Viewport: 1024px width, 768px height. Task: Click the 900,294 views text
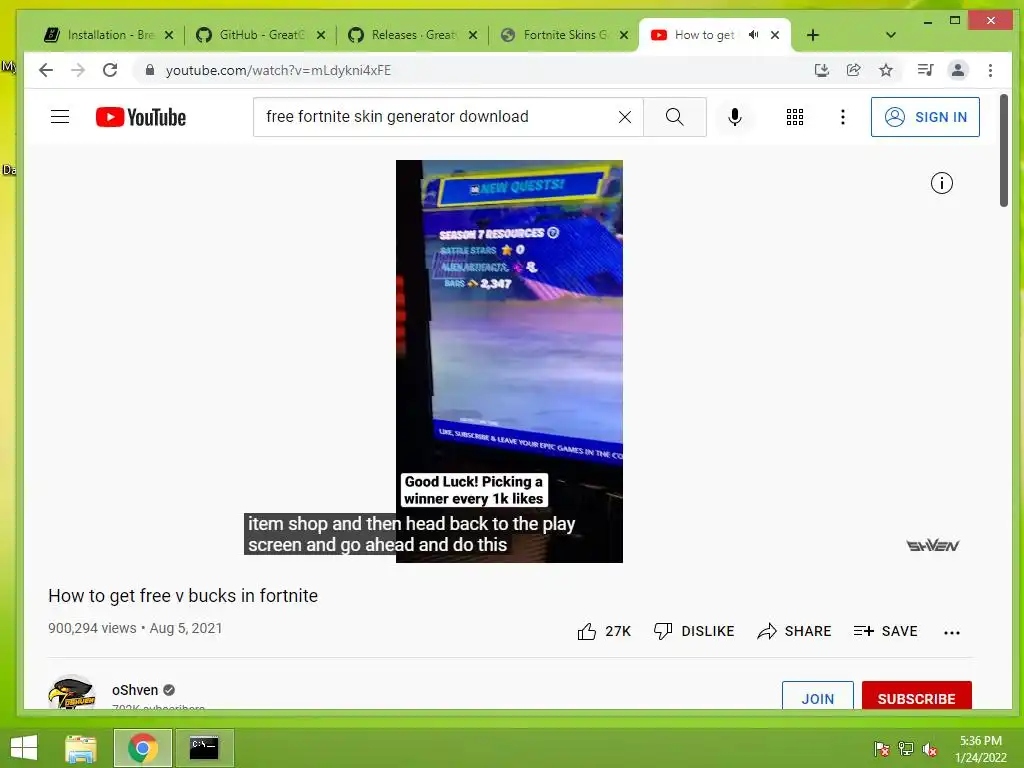pos(92,628)
